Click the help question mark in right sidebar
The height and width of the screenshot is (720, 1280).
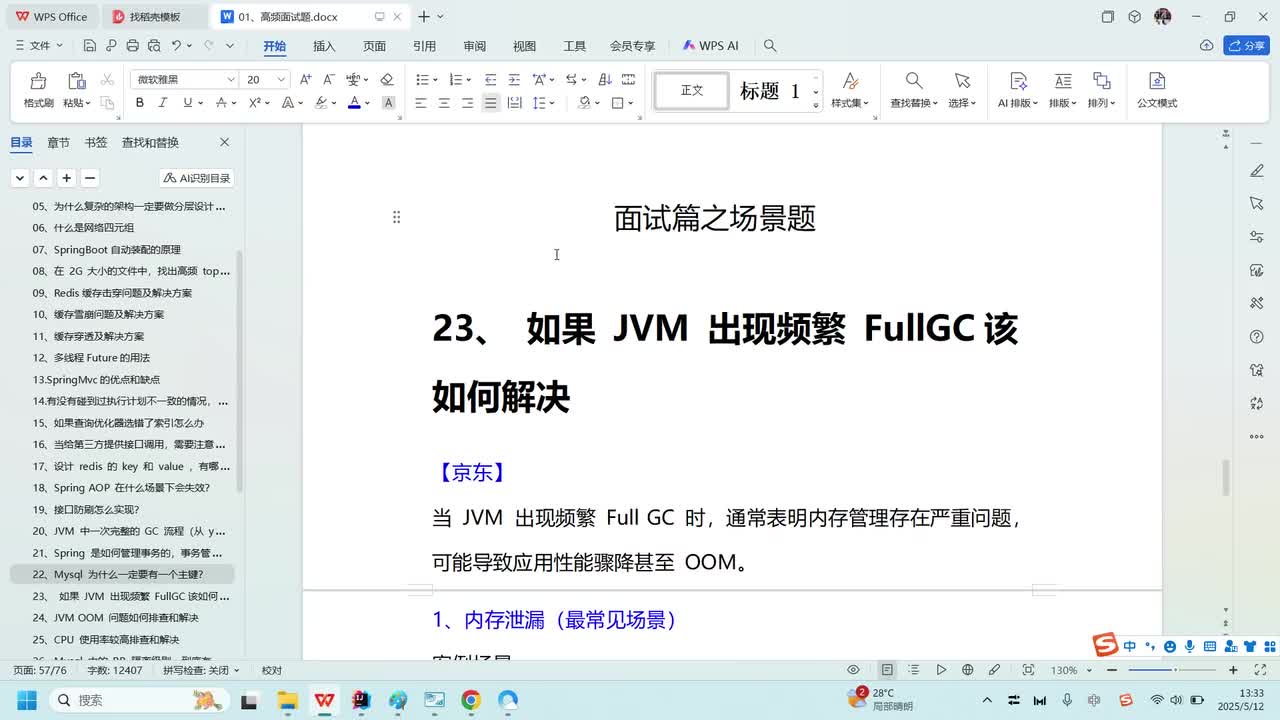click(x=1257, y=337)
